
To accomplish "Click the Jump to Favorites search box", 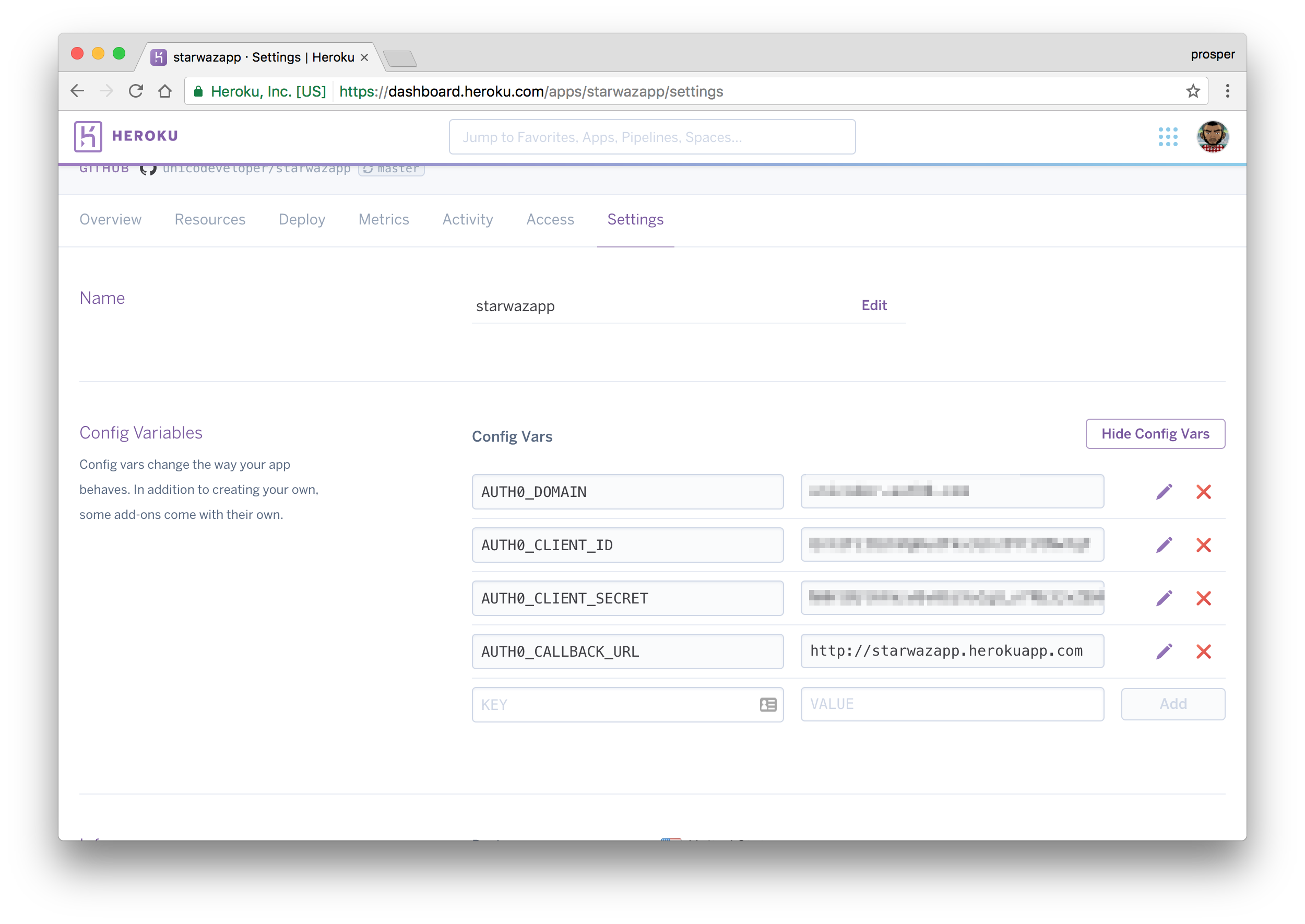I will 652,137.
